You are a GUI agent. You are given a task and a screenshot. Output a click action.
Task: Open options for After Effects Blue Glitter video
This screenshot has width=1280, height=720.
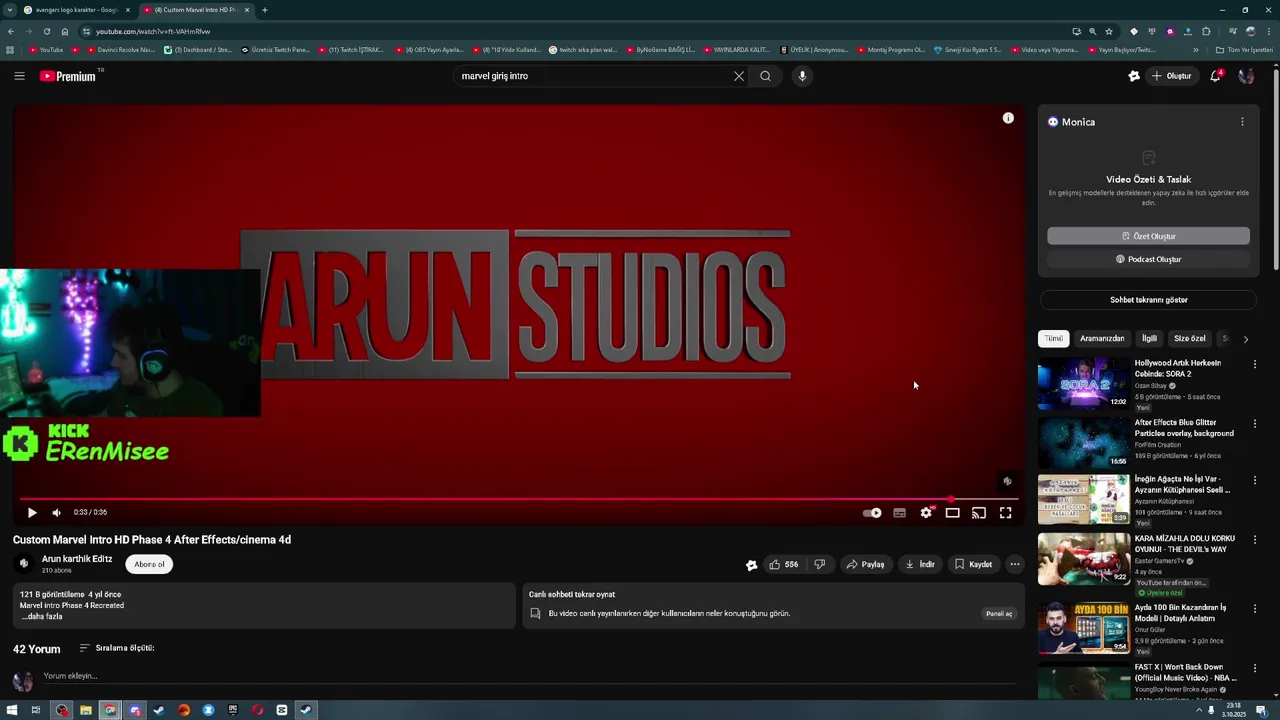(x=1255, y=424)
